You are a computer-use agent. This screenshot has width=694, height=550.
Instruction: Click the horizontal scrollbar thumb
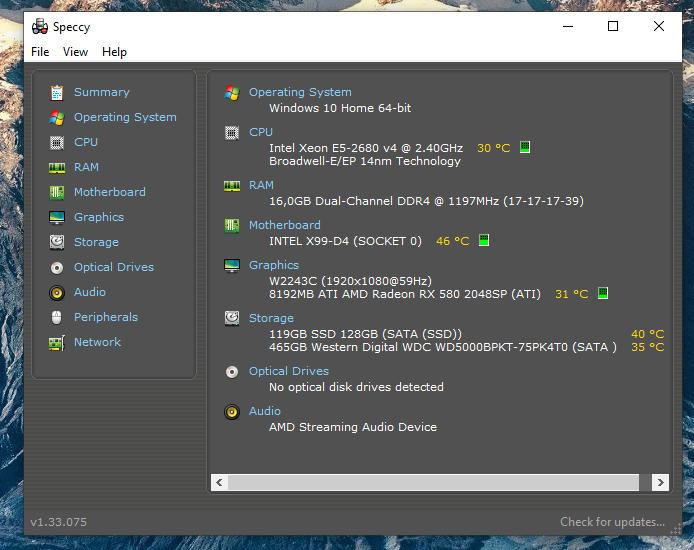(433, 482)
